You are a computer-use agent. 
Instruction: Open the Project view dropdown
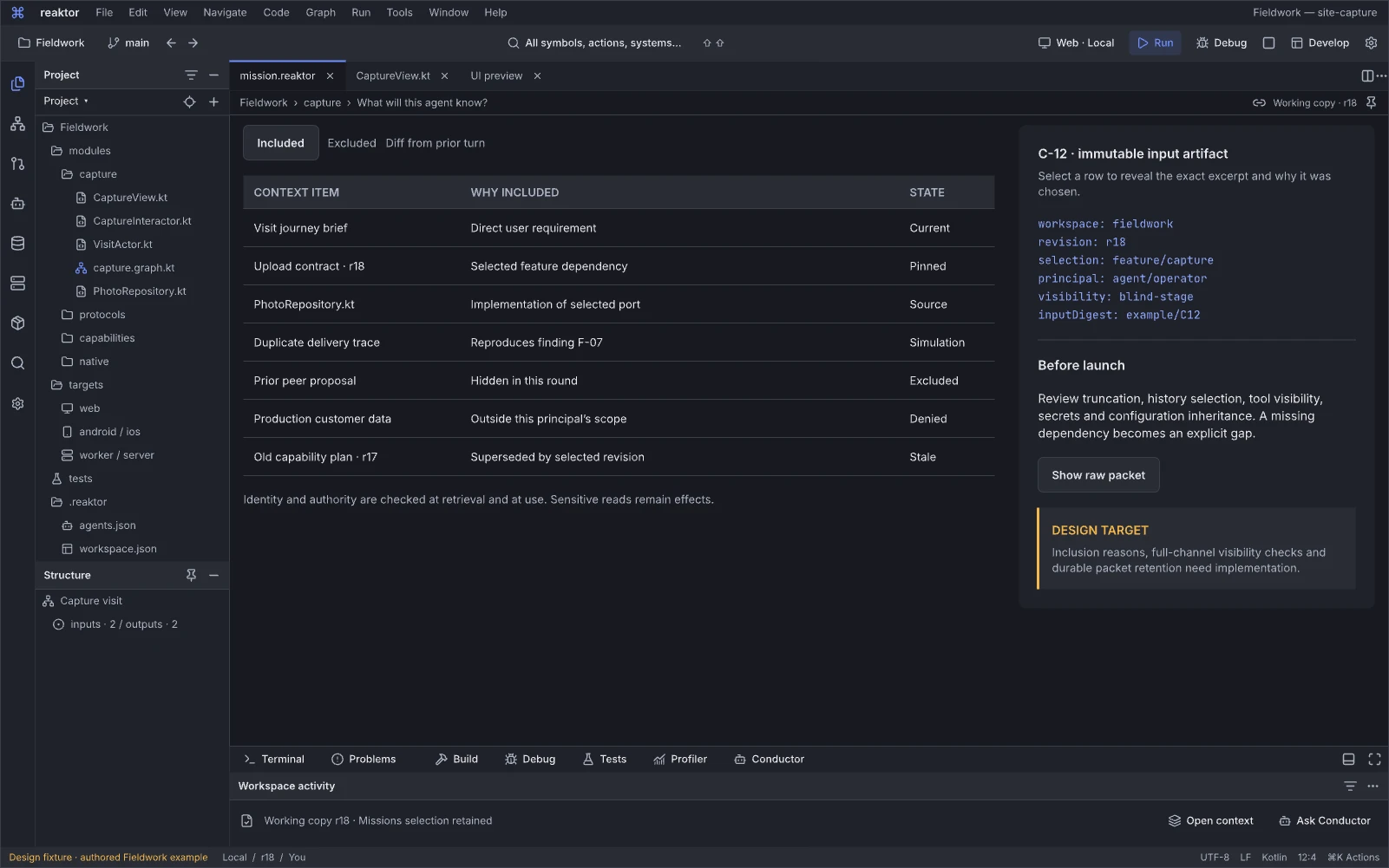pyautogui.click(x=66, y=101)
